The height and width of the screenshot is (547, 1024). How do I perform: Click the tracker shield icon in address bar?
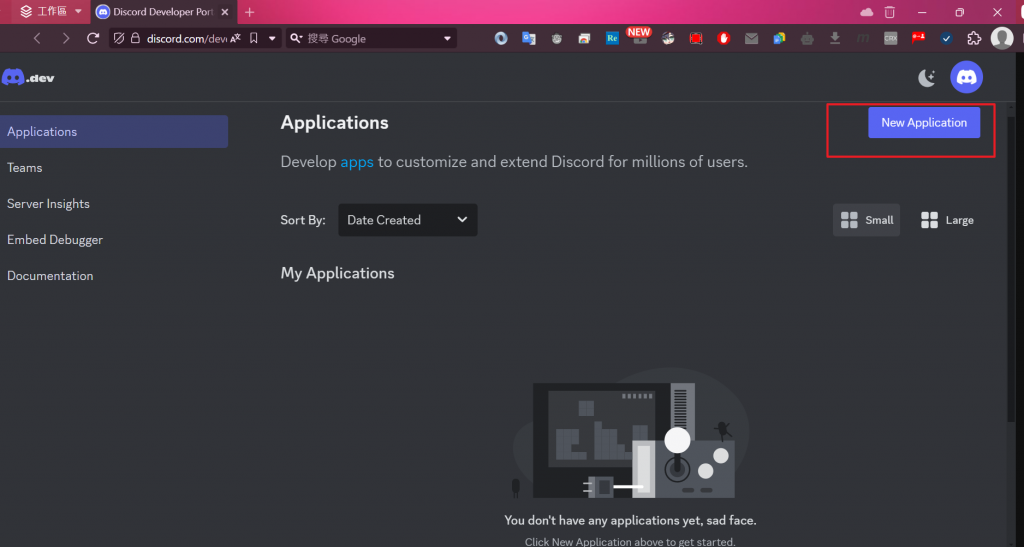(119, 39)
